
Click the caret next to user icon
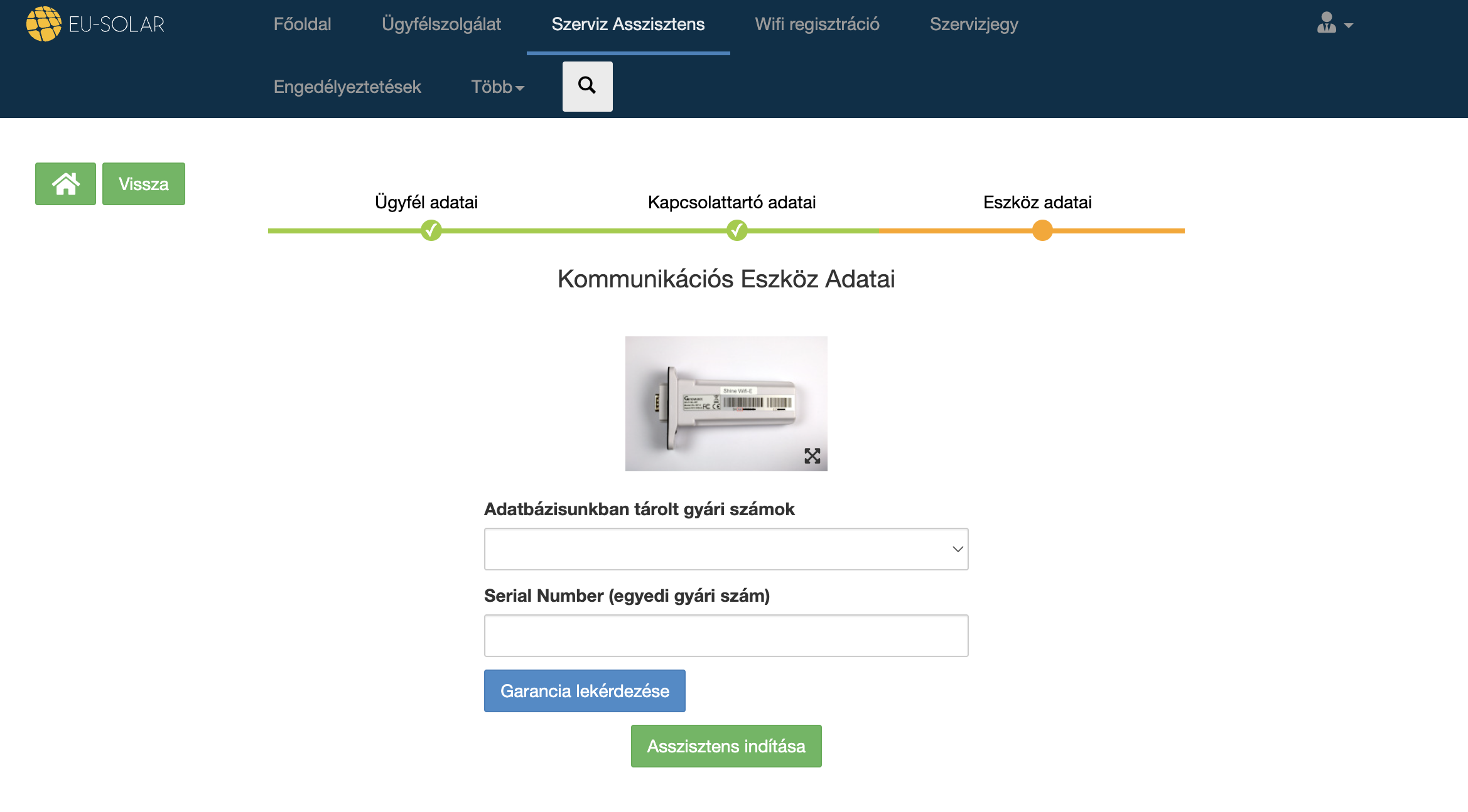tap(1349, 26)
